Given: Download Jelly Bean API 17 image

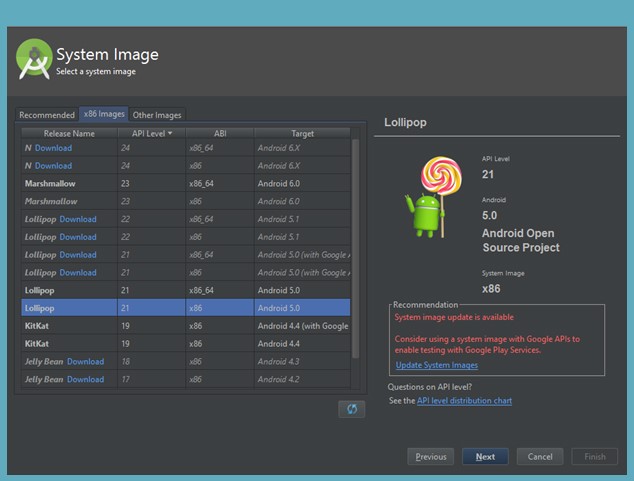Looking at the screenshot, I should (x=85, y=379).
